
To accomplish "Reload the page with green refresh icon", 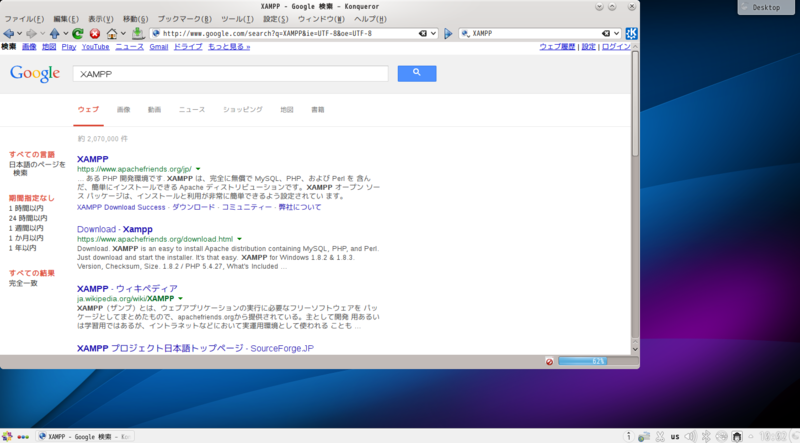I will 78,34.
